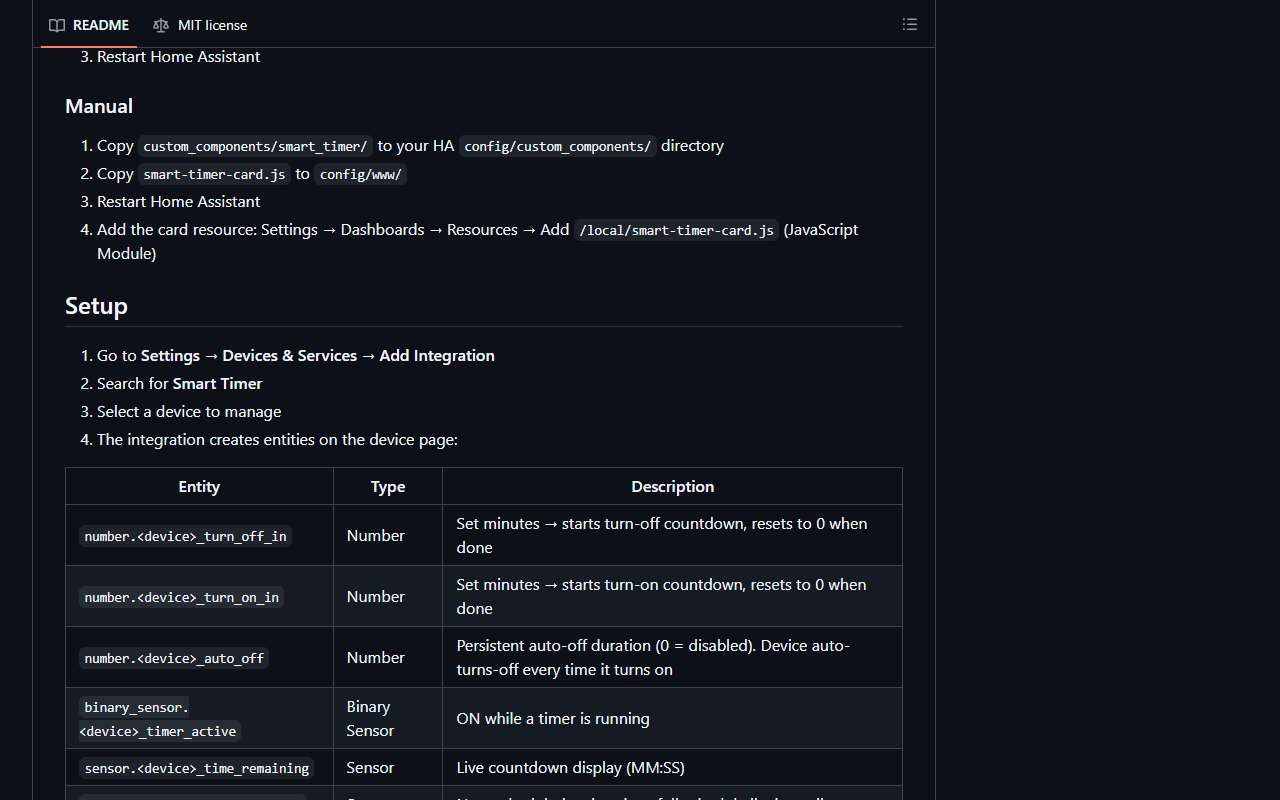Viewport: 1280px width, 800px height.
Task: Click the "/local/smart-timer-card.js" resource path
Action: [x=676, y=230]
